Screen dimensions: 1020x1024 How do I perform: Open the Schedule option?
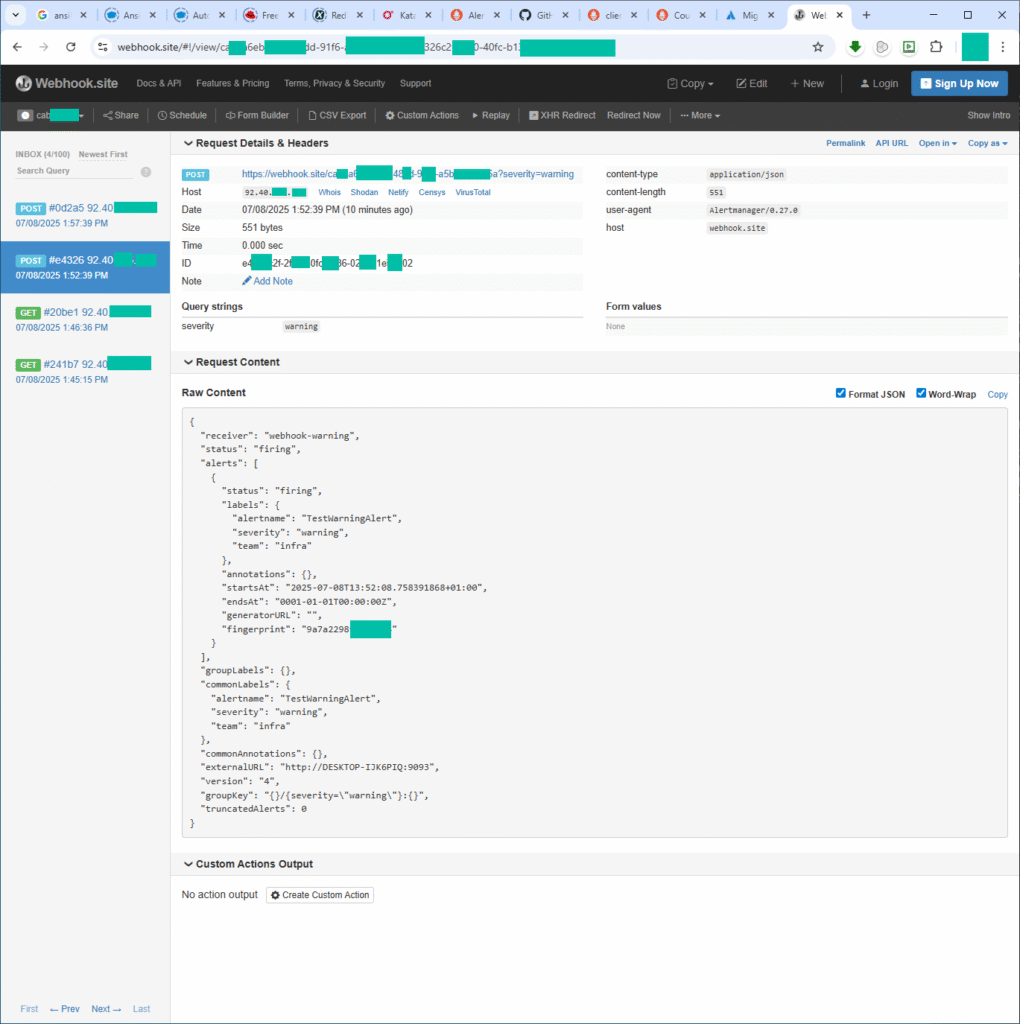pos(182,116)
